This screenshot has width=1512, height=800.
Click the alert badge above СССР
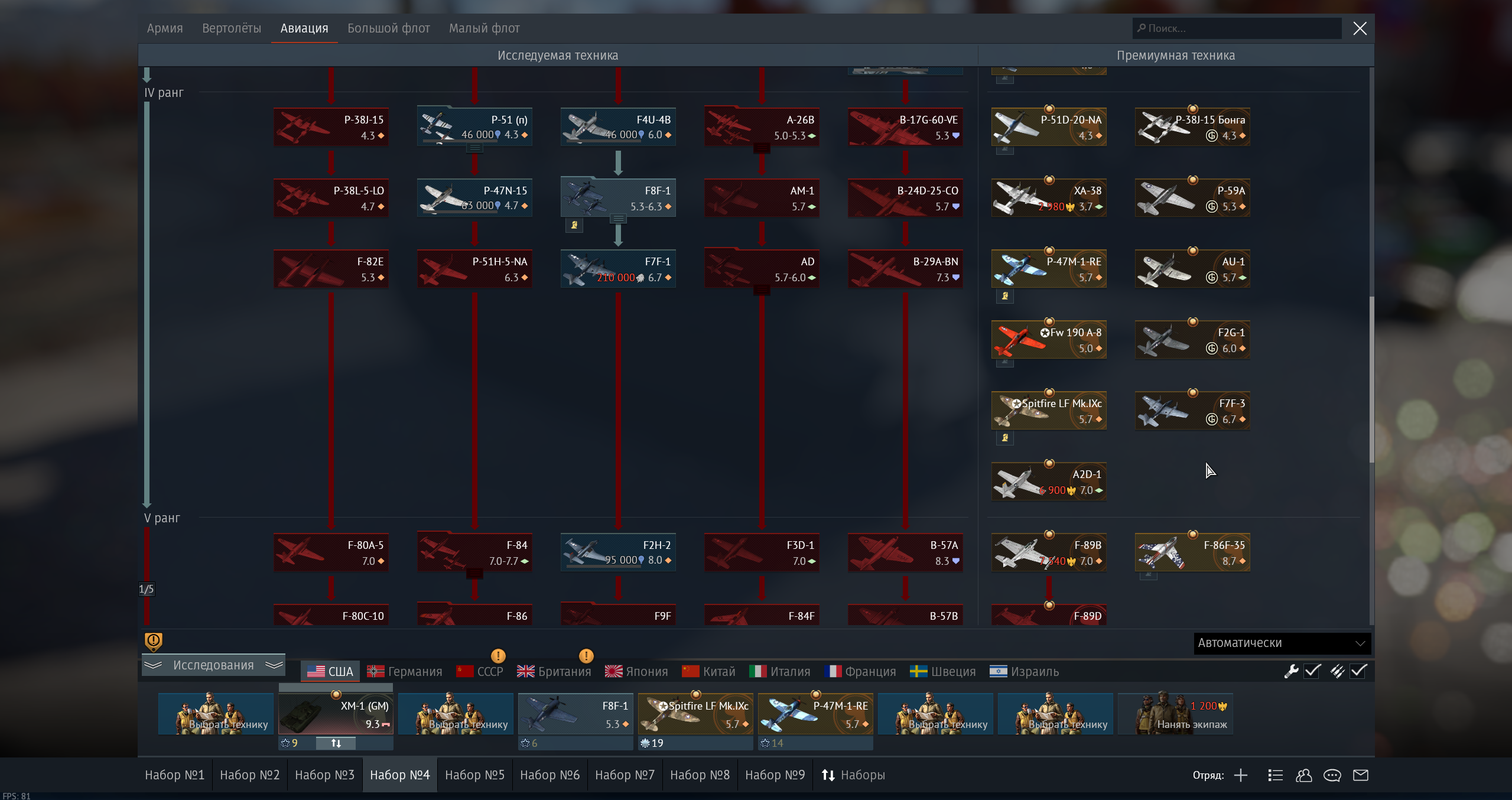point(498,656)
